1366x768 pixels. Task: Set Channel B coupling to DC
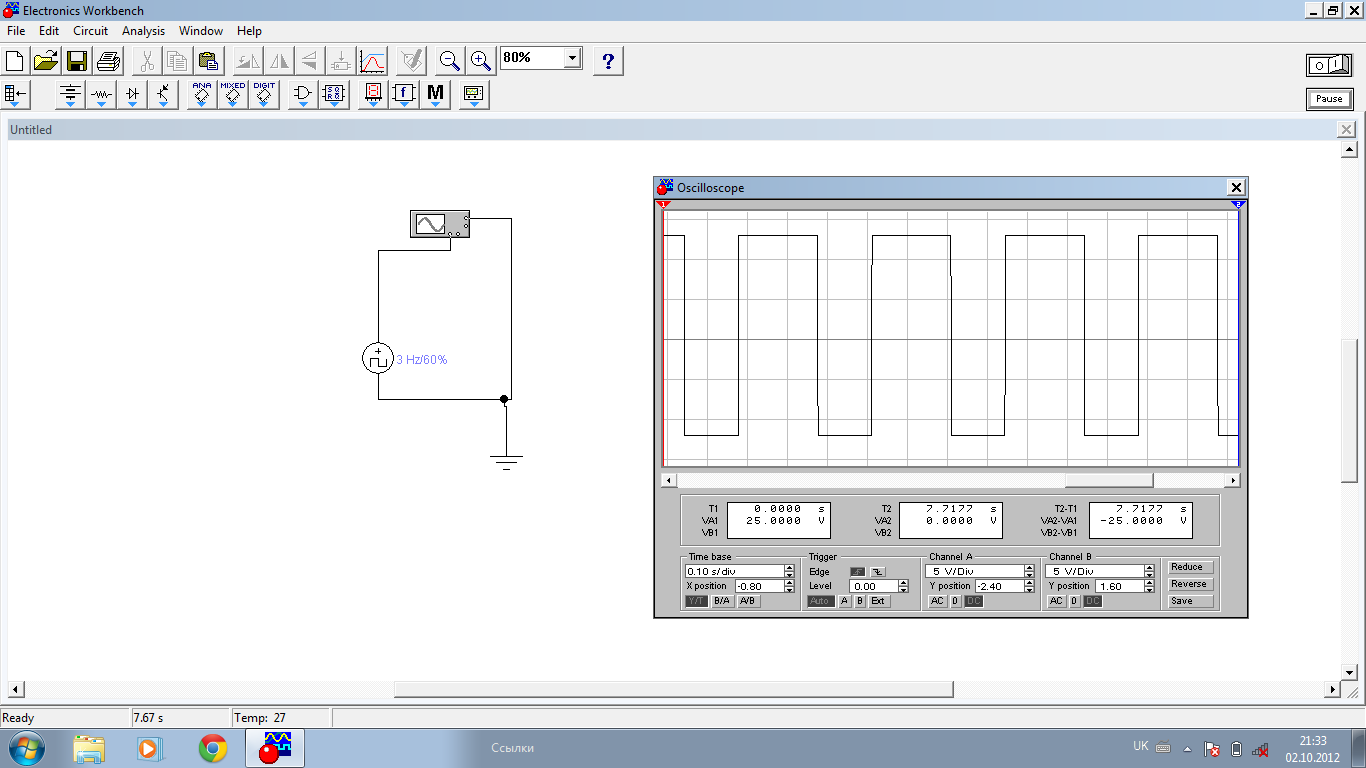[1093, 601]
